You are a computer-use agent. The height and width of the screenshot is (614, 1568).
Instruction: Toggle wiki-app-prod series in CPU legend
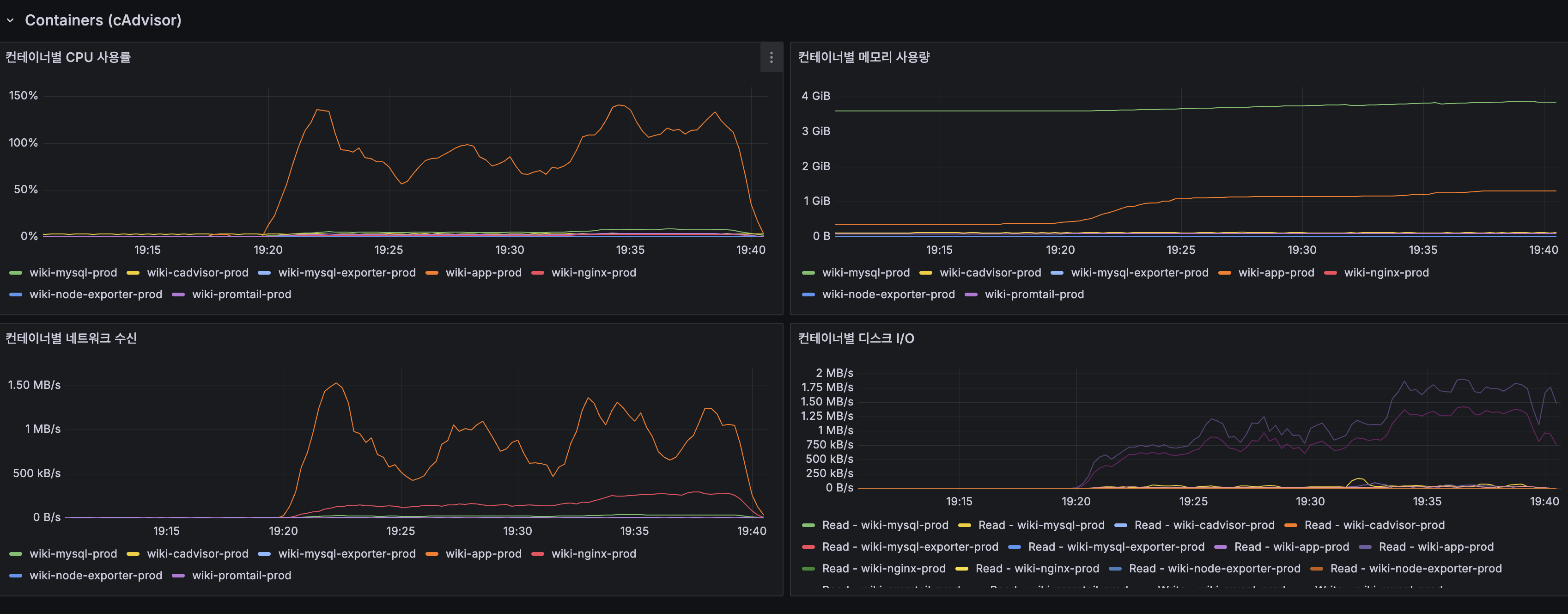click(x=483, y=272)
